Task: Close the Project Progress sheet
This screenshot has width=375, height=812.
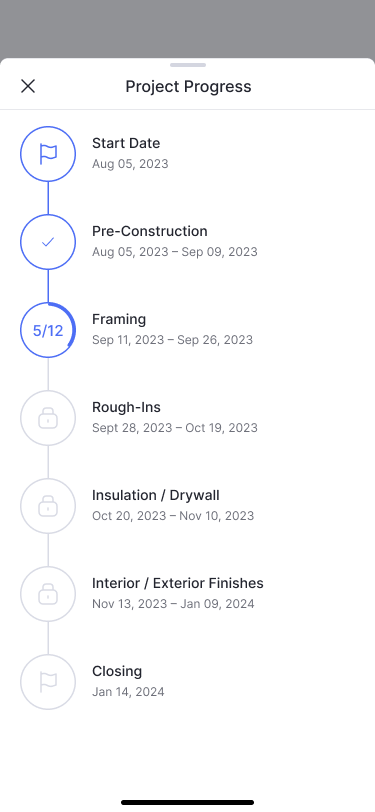Action: [28, 86]
